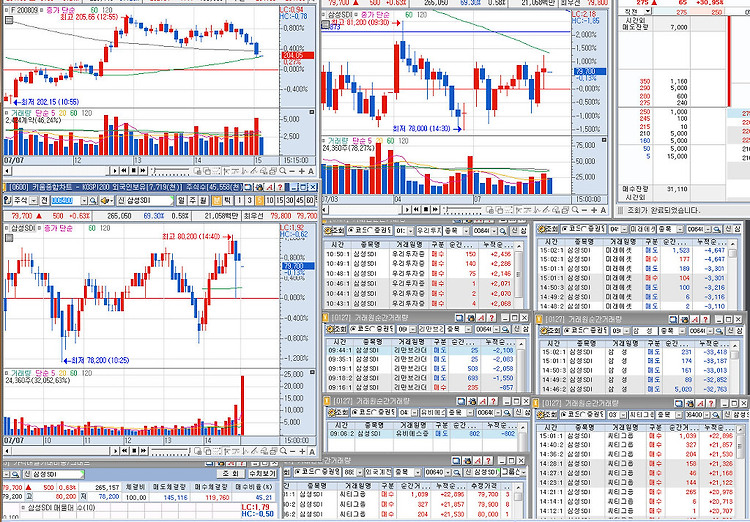Open the 종목 dropdown in bottom 외국계전 window

point(418,472)
